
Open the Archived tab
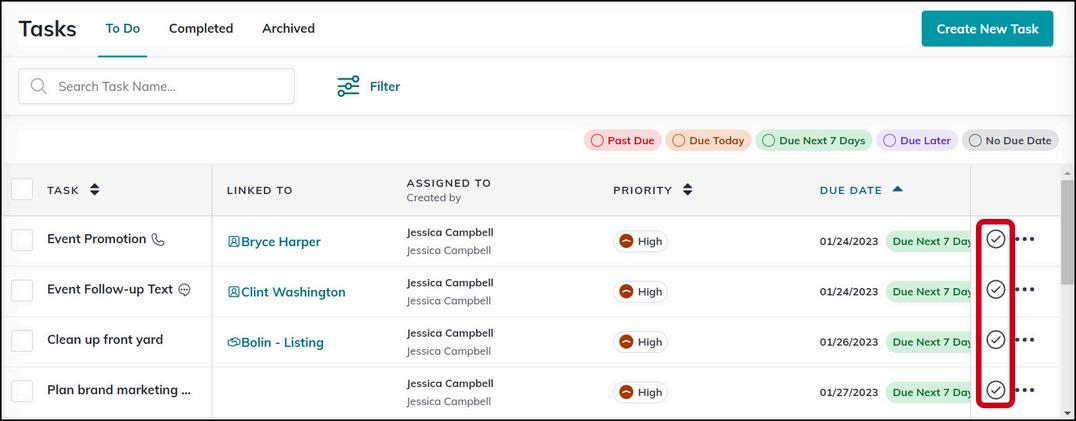point(288,28)
